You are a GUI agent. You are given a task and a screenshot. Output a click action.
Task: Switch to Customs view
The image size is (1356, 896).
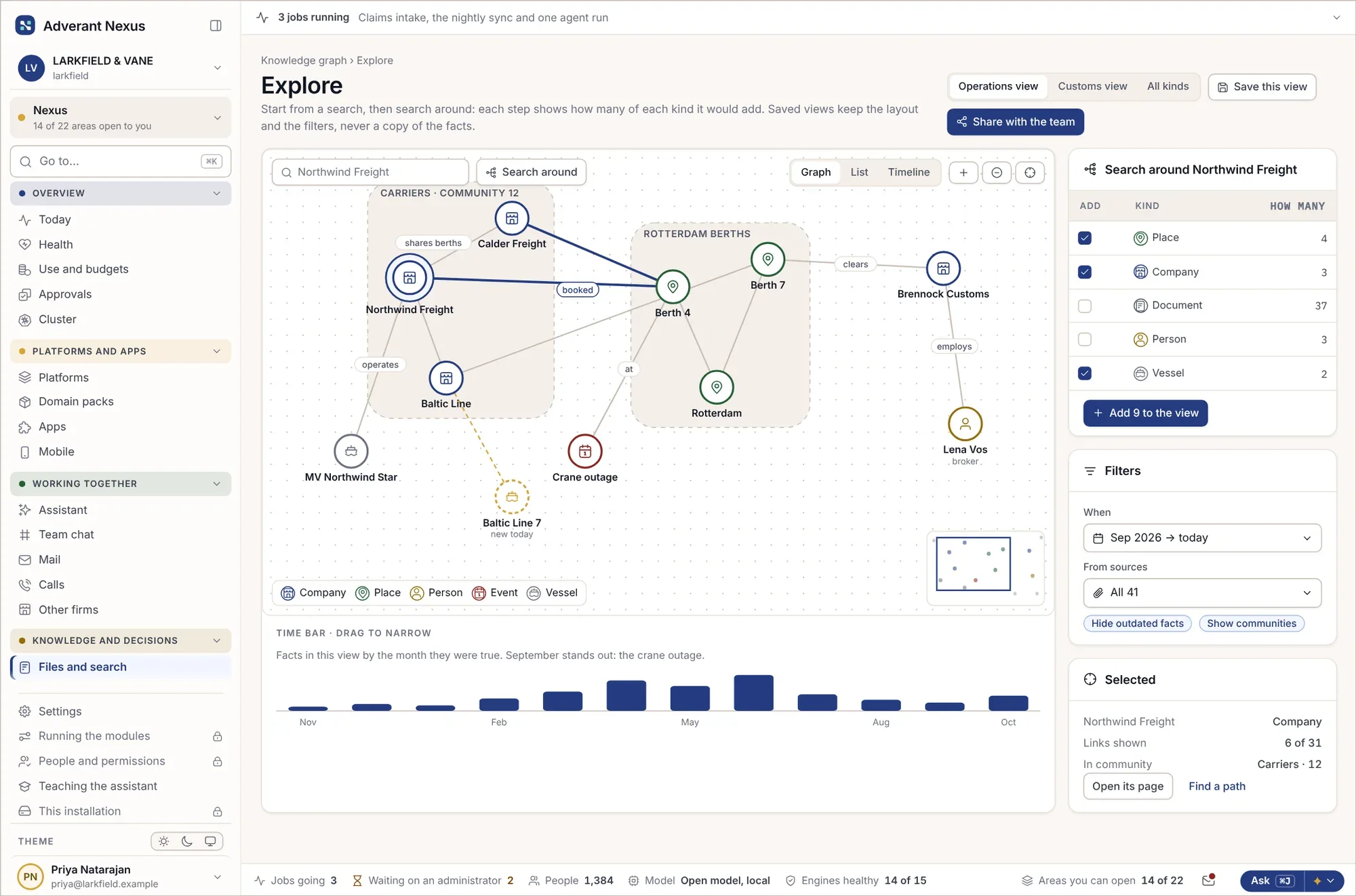pyautogui.click(x=1092, y=87)
